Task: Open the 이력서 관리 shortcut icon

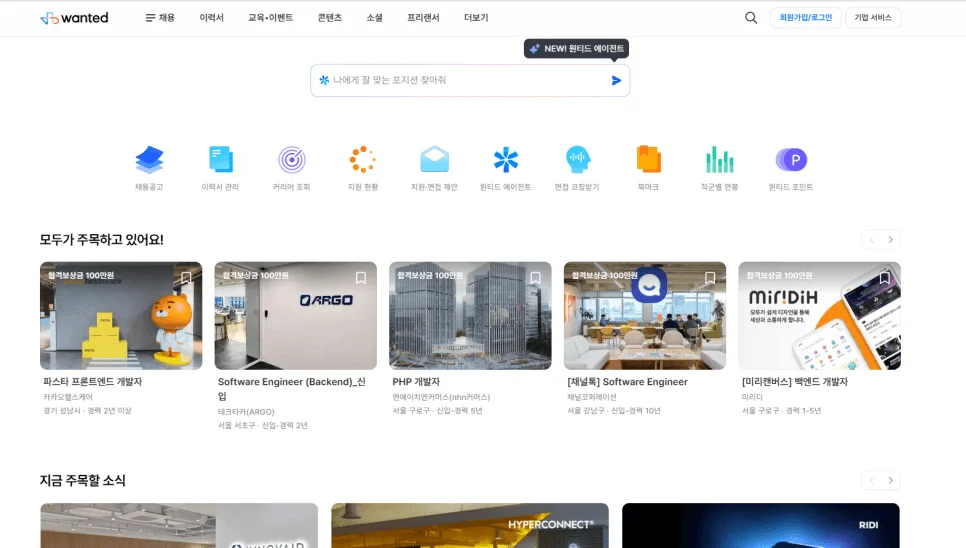Action: pos(221,160)
